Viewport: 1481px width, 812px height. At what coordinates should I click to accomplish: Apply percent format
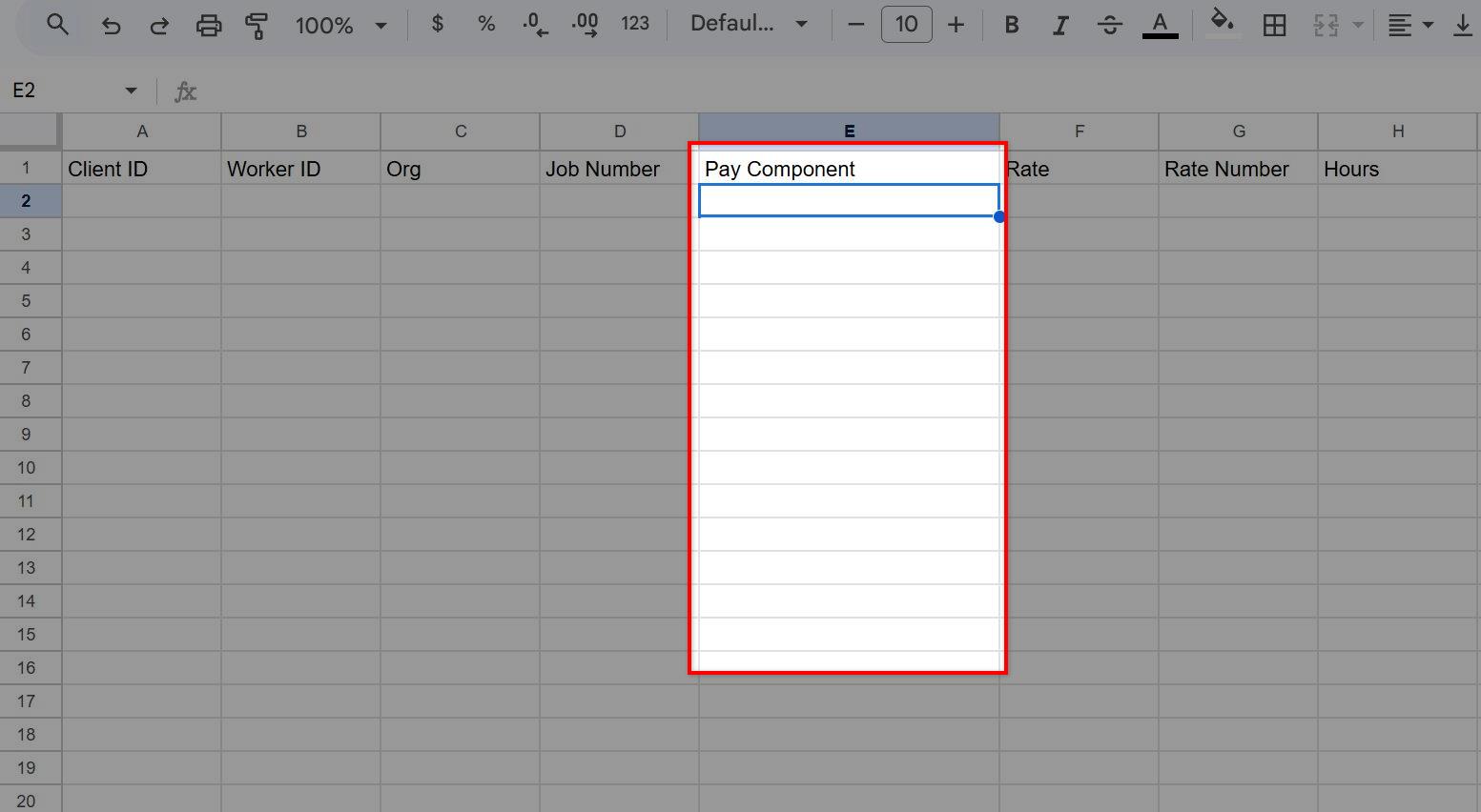486,24
